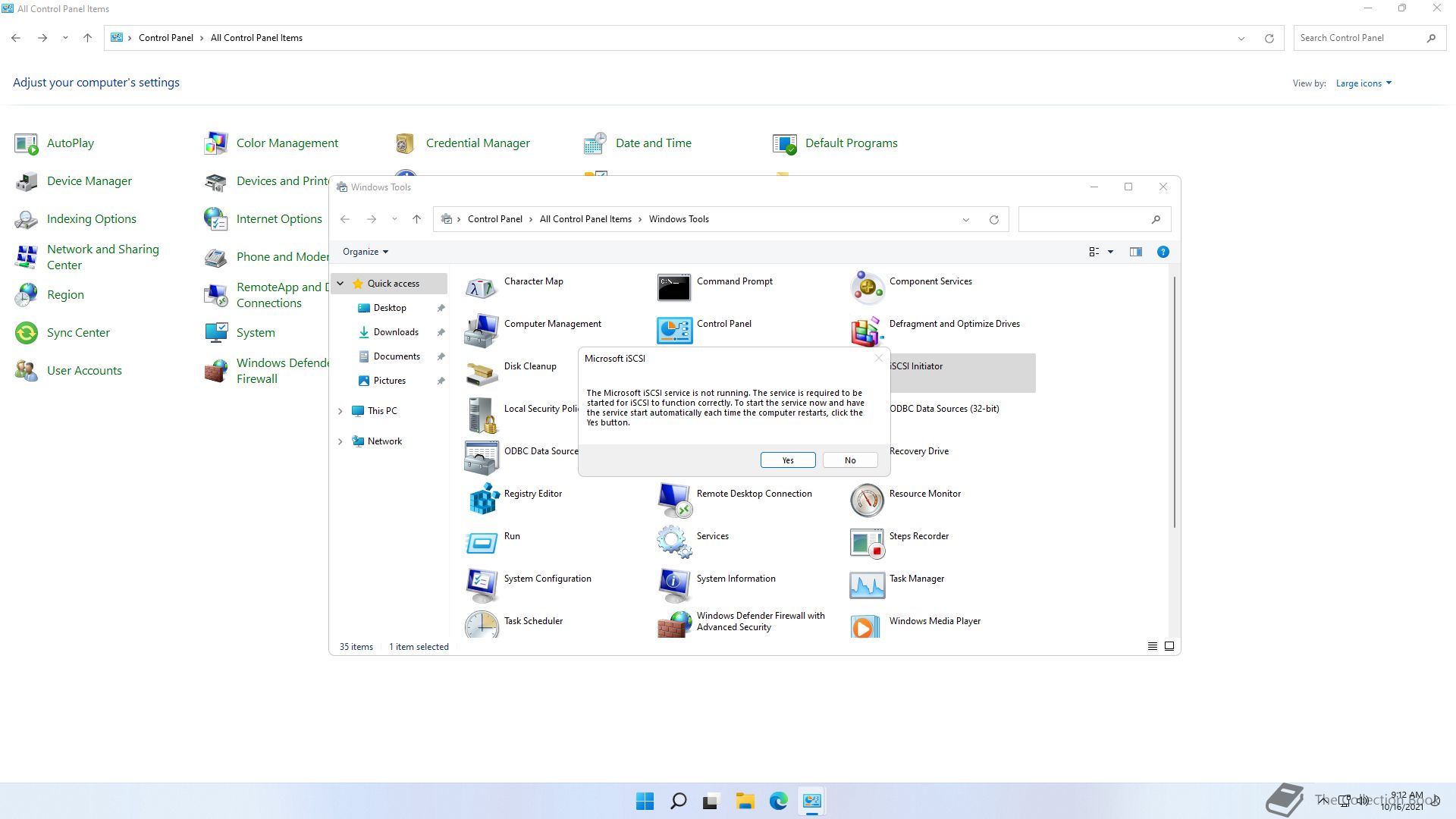Launch Command Prompt icon

(674, 288)
